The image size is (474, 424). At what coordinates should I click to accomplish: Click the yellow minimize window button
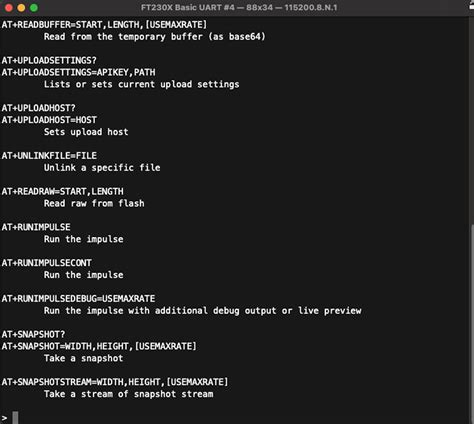tap(21, 7)
